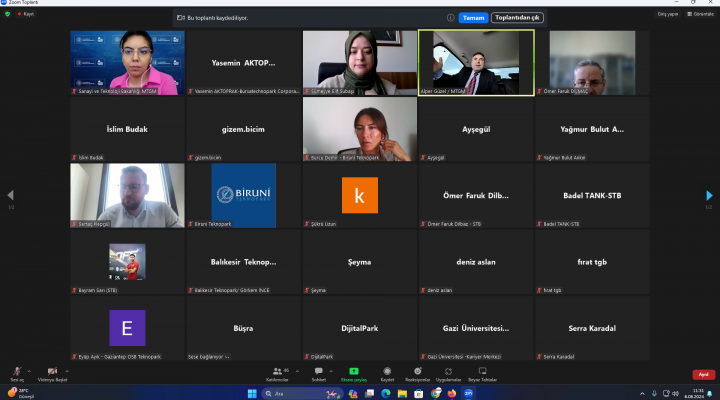The width and height of the screenshot is (720, 400).
Task: Open Chrome from taskbar
Action: click(435, 394)
